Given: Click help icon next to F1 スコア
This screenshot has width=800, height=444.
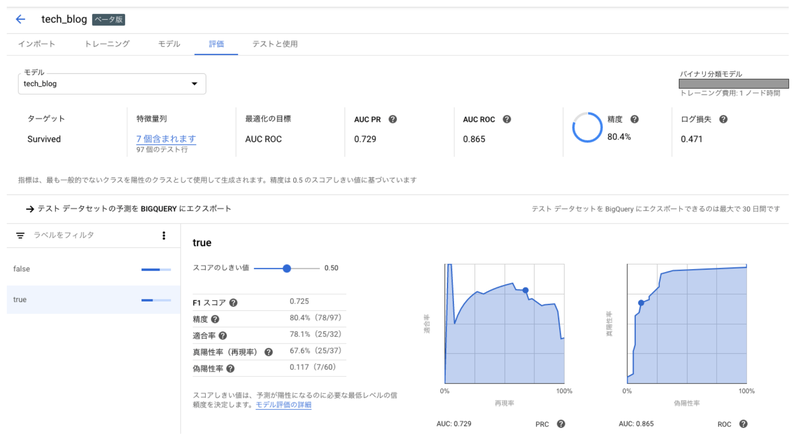Looking at the screenshot, I should [233, 302].
